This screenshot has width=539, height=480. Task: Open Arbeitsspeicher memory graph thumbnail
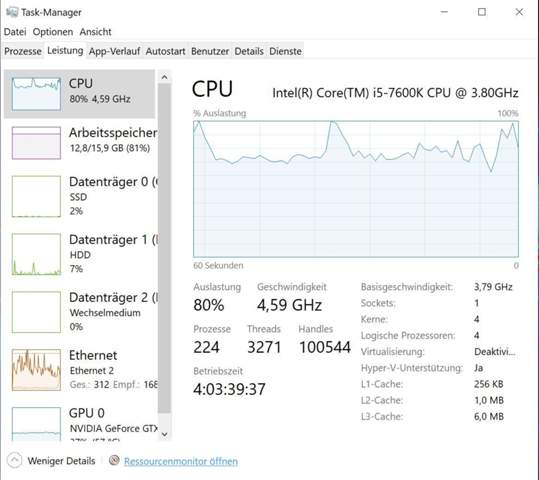pyautogui.click(x=36, y=143)
